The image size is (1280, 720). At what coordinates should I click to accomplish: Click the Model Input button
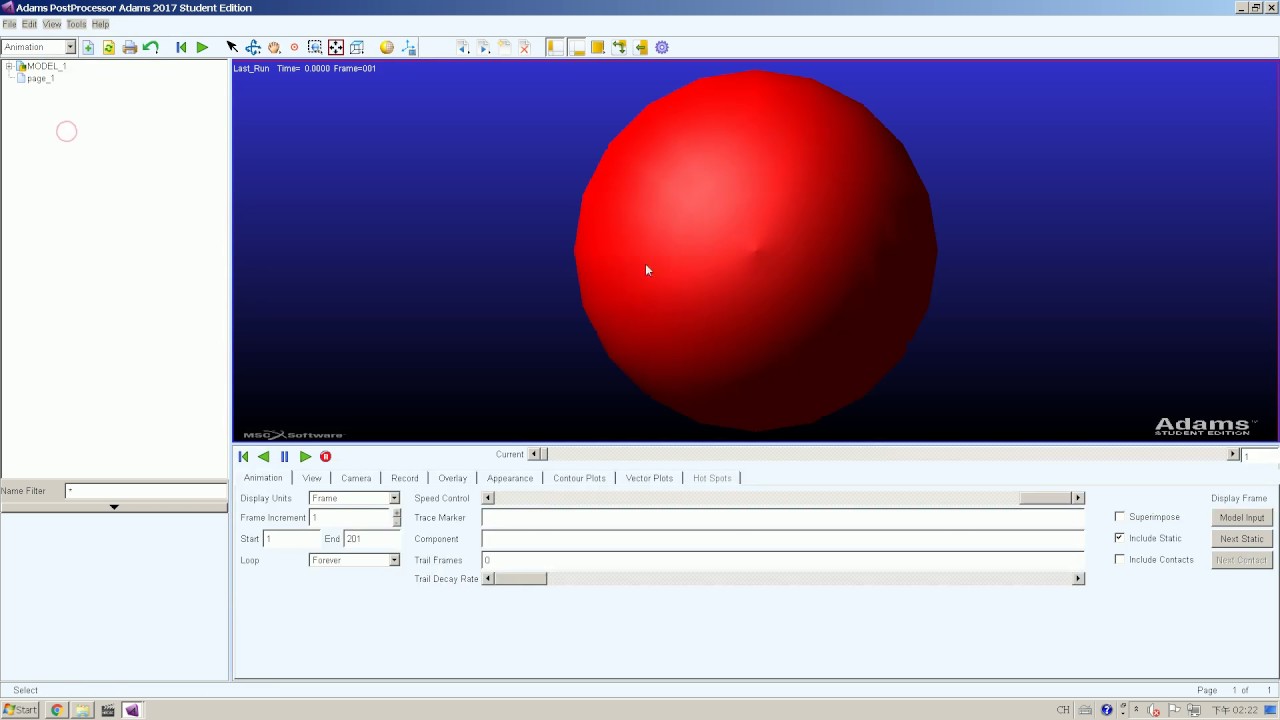pyautogui.click(x=1242, y=517)
